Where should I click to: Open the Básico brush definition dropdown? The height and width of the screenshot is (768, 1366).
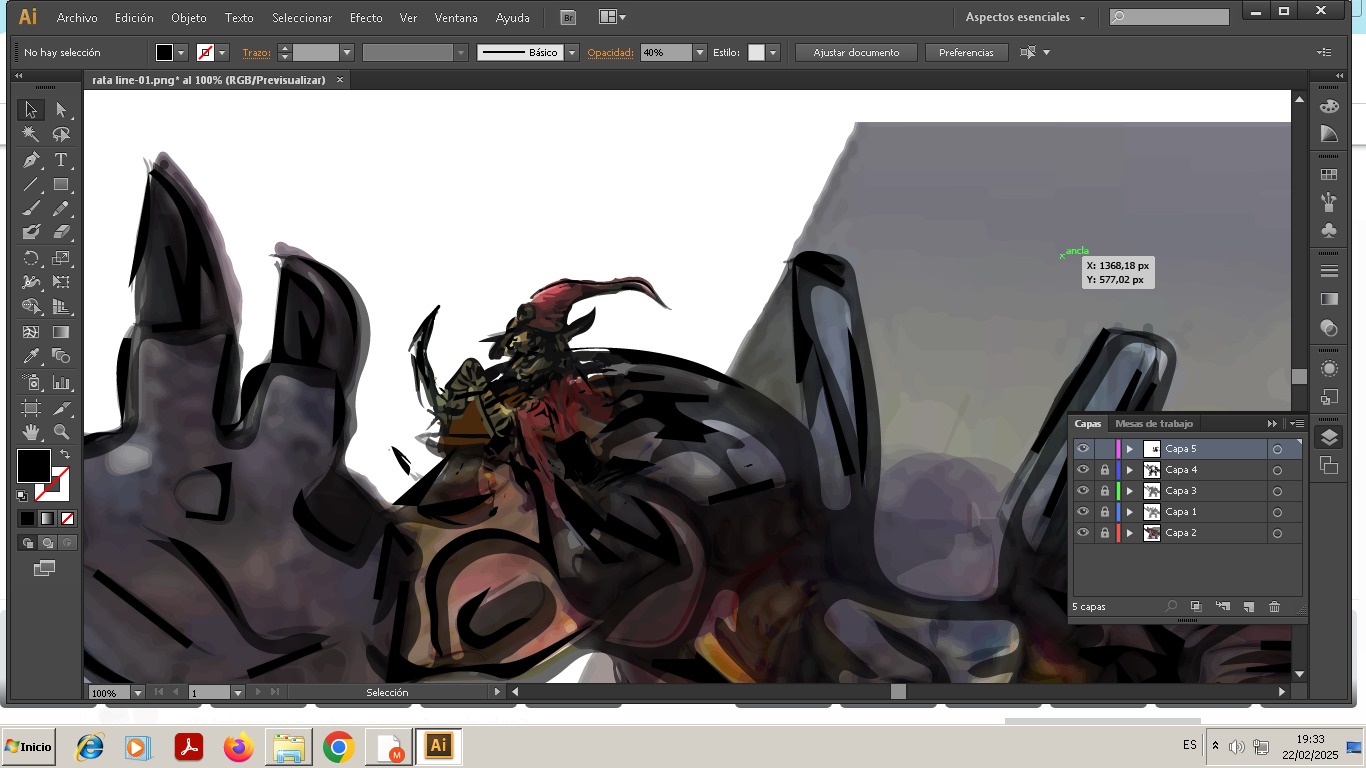point(572,52)
